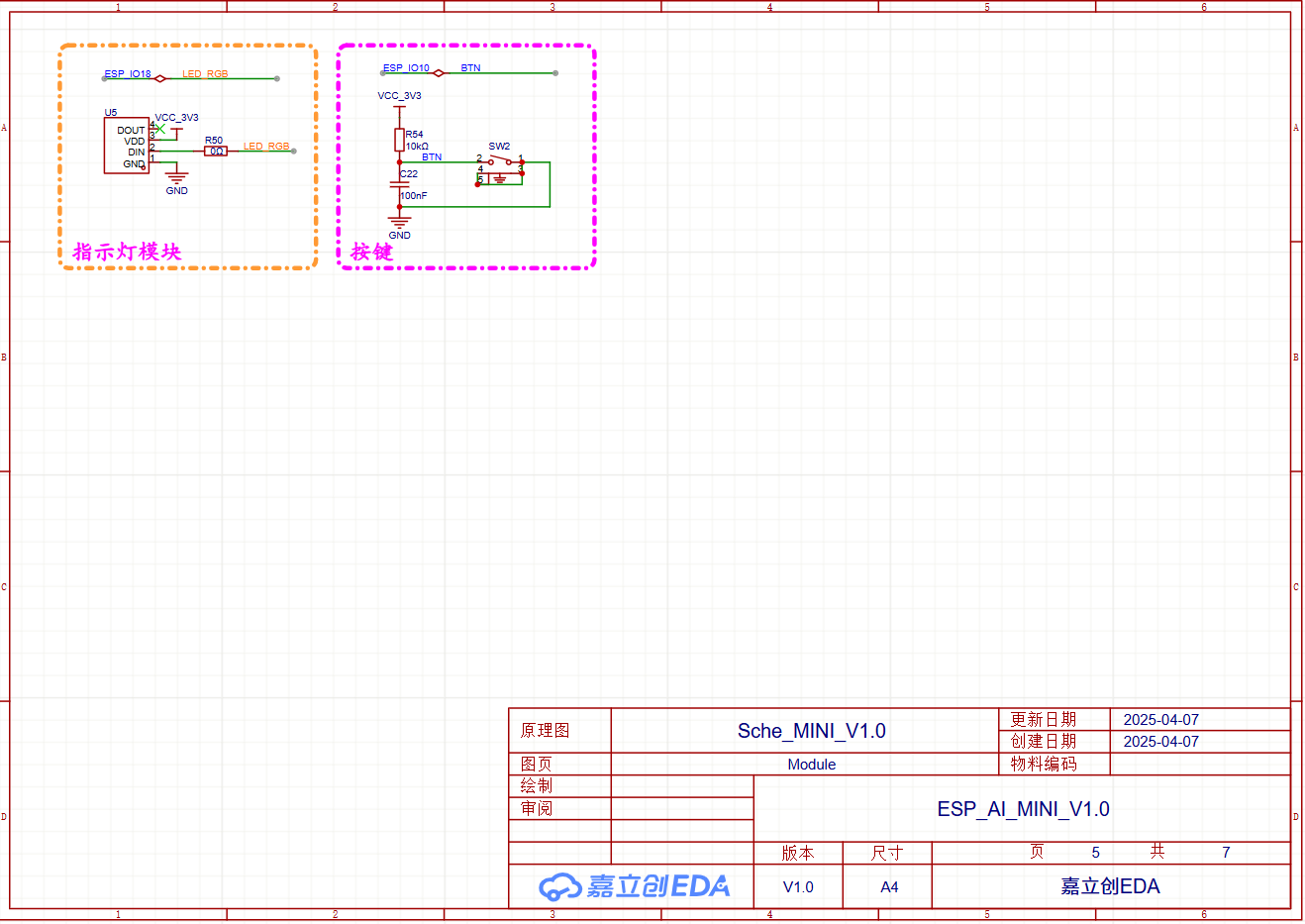Screen dimensions: 1305x924
Task: Select the ESP_IO10 net label
Action: pyautogui.click(x=406, y=68)
